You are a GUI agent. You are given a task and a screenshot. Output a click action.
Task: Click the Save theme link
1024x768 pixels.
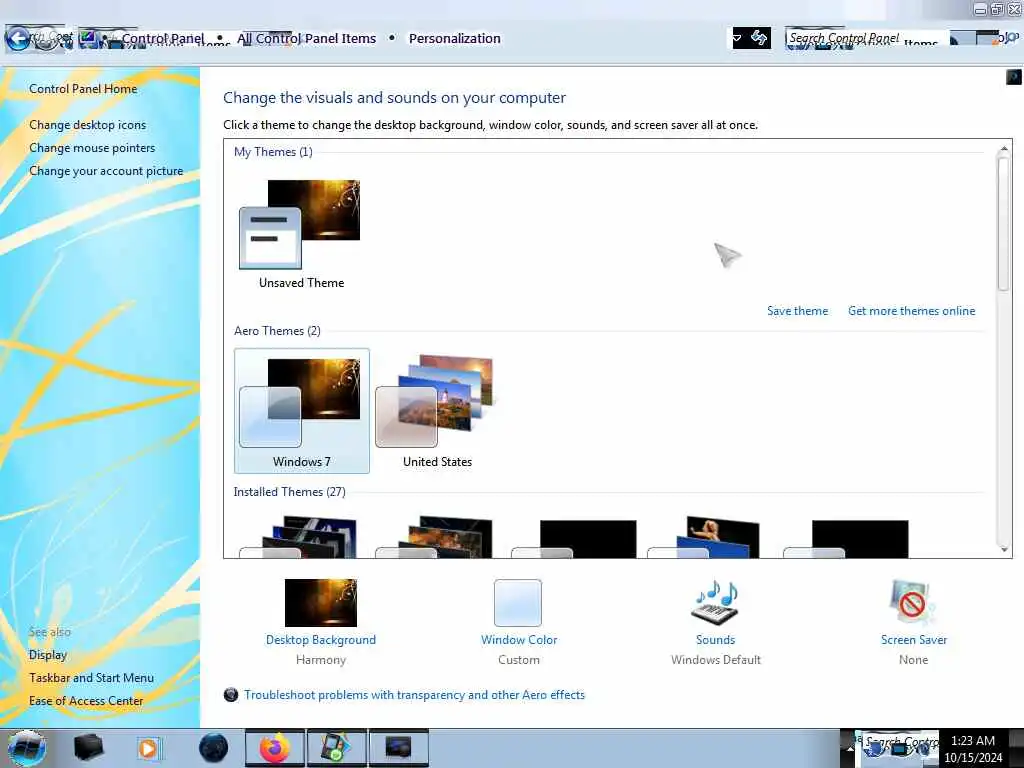tap(797, 311)
